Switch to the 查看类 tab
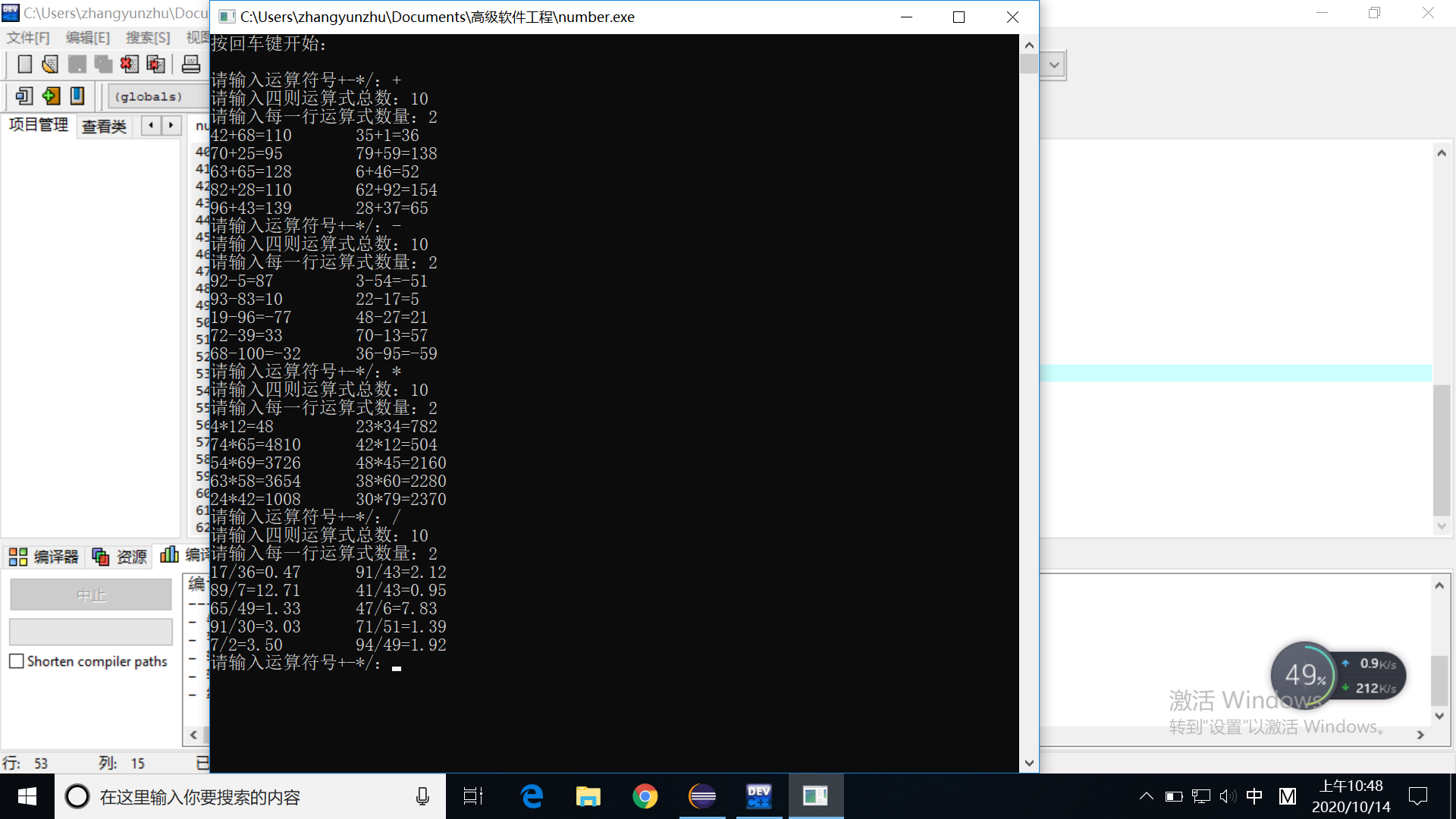The height and width of the screenshot is (819, 1456). tap(104, 127)
